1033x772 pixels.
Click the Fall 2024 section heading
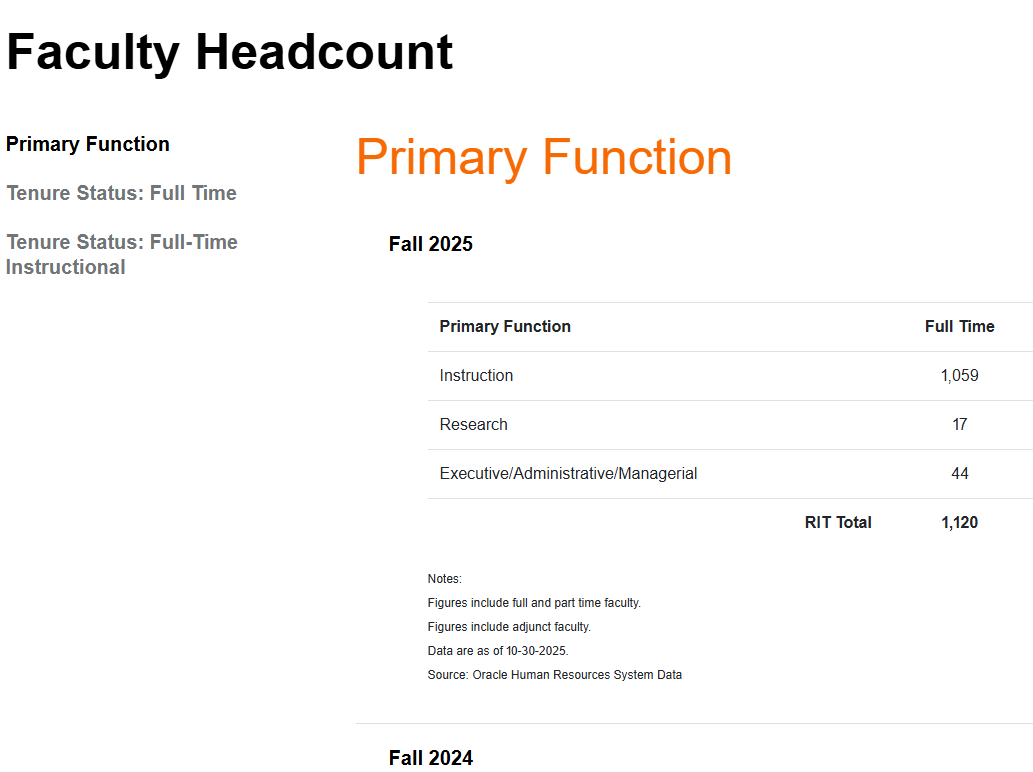coord(431,758)
